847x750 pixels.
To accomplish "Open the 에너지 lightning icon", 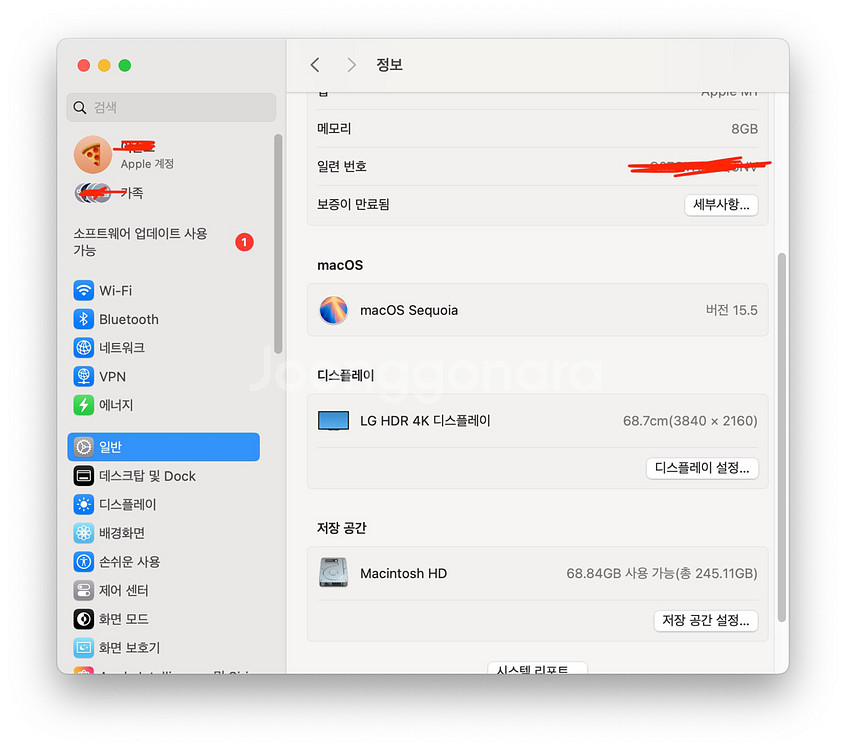I will (x=83, y=405).
